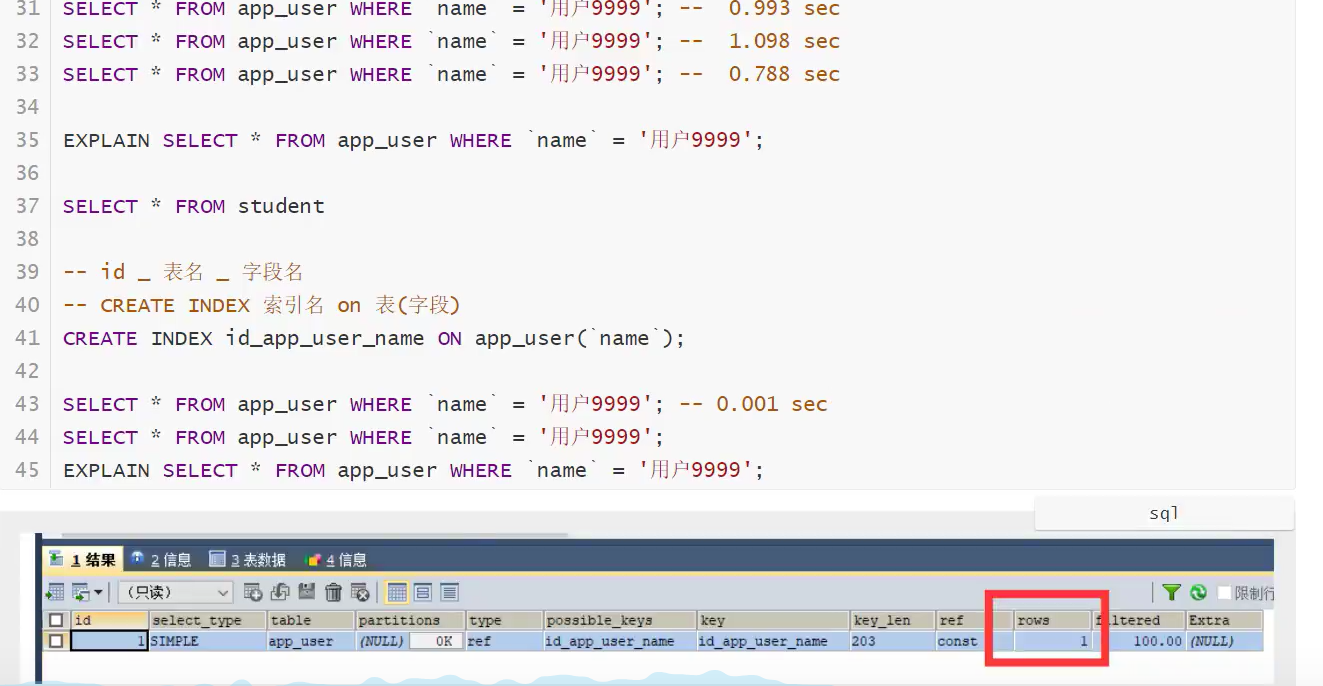Switch to the 4 信息 tab

point(336,559)
